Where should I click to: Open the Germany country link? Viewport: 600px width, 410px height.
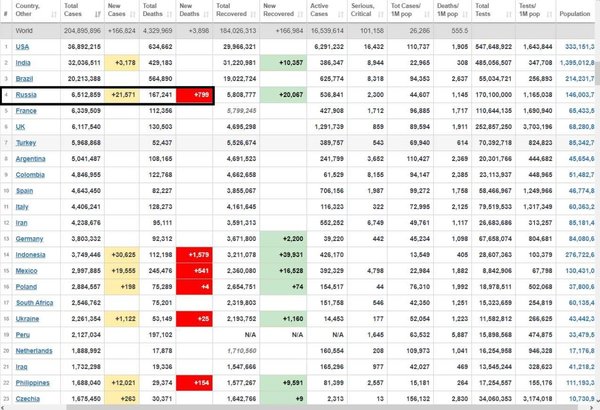coord(29,239)
